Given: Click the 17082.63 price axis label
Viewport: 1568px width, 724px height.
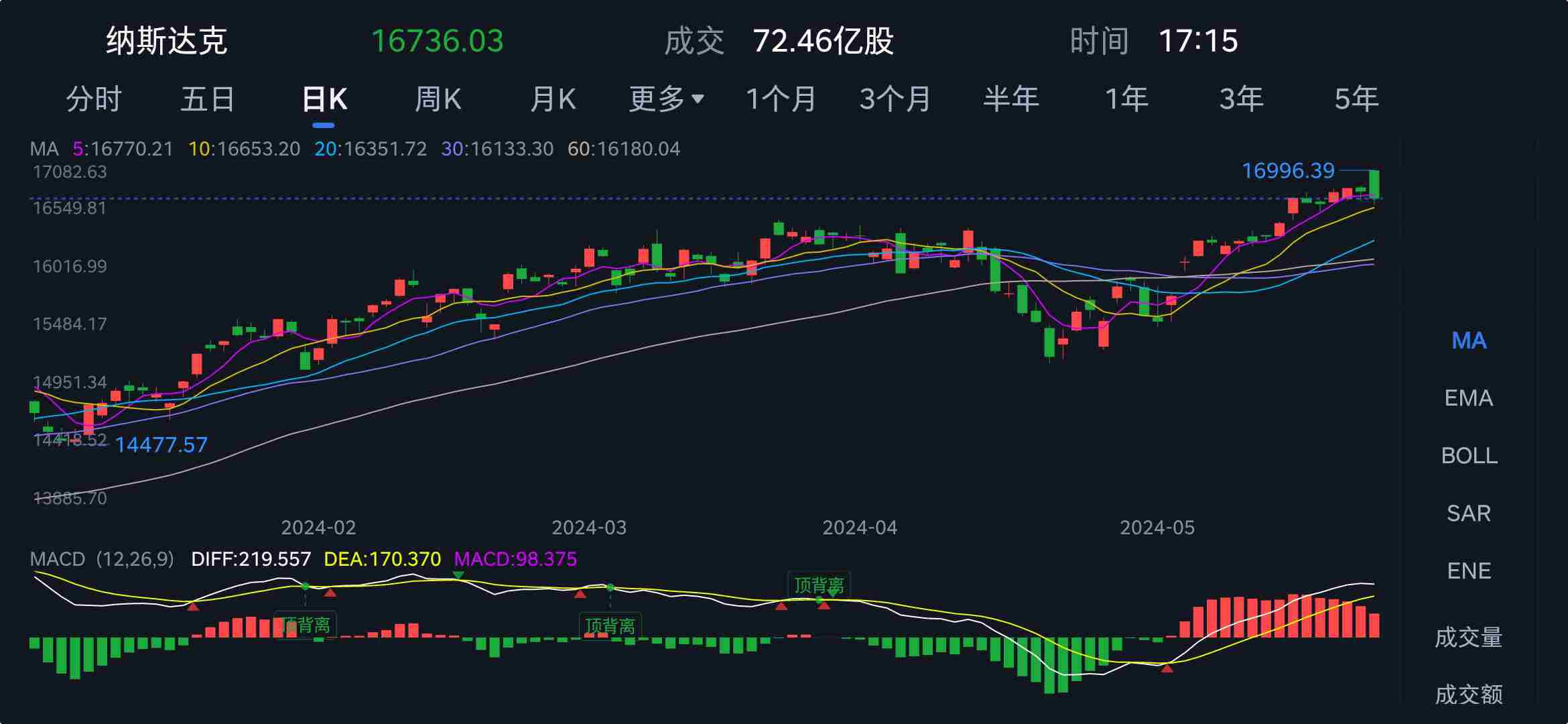Looking at the screenshot, I should pyautogui.click(x=70, y=172).
